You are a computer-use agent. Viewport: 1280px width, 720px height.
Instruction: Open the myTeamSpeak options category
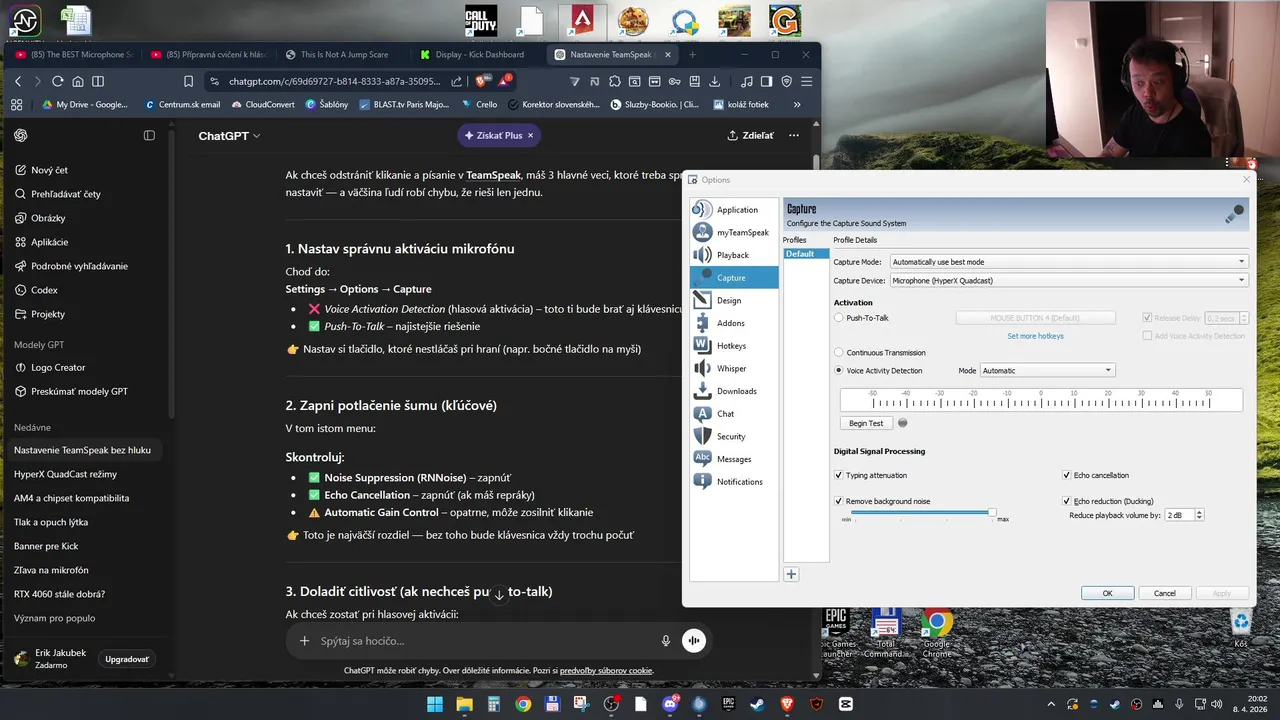coord(735,232)
